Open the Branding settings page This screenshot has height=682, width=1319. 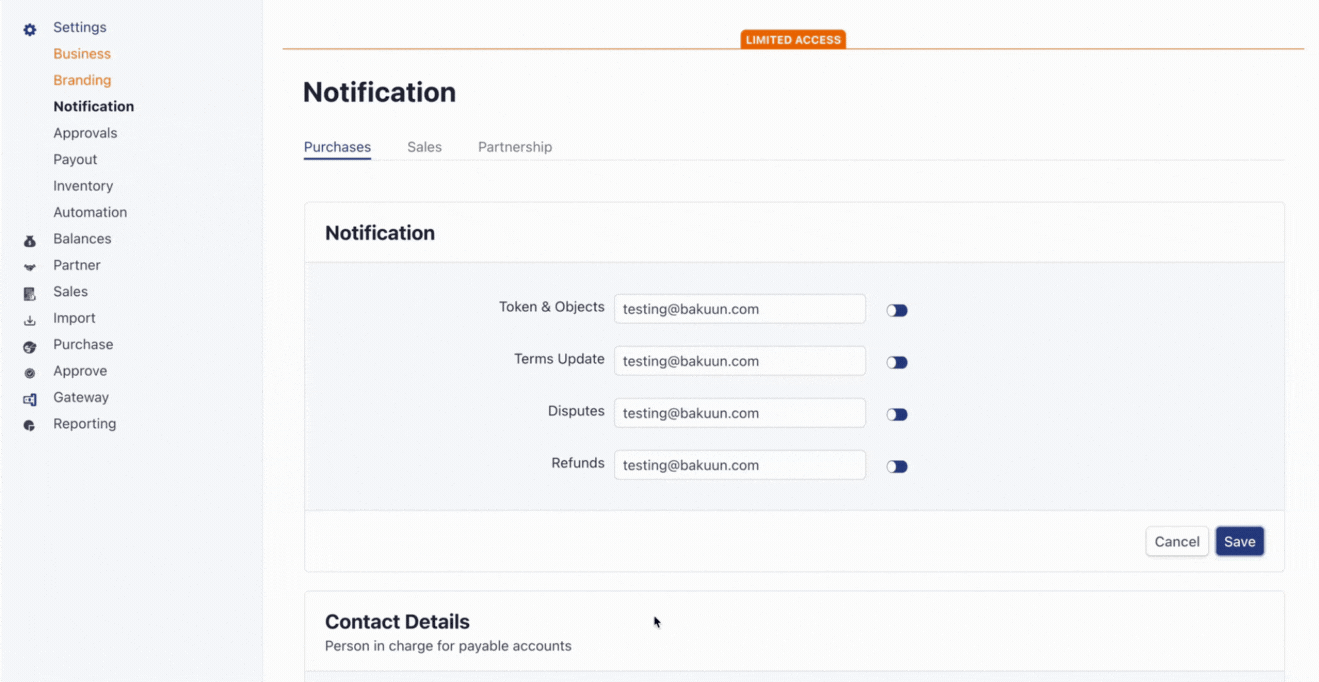coord(82,80)
